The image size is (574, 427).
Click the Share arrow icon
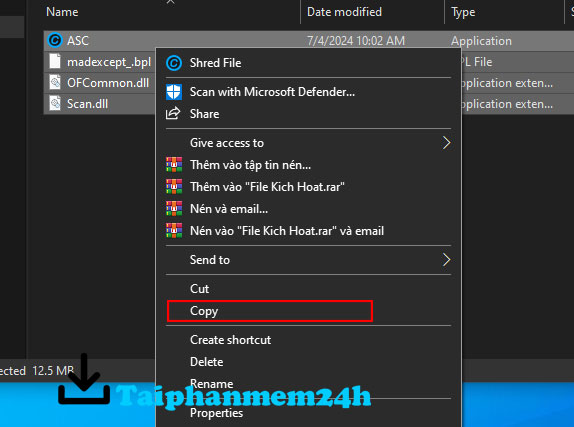point(173,114)
